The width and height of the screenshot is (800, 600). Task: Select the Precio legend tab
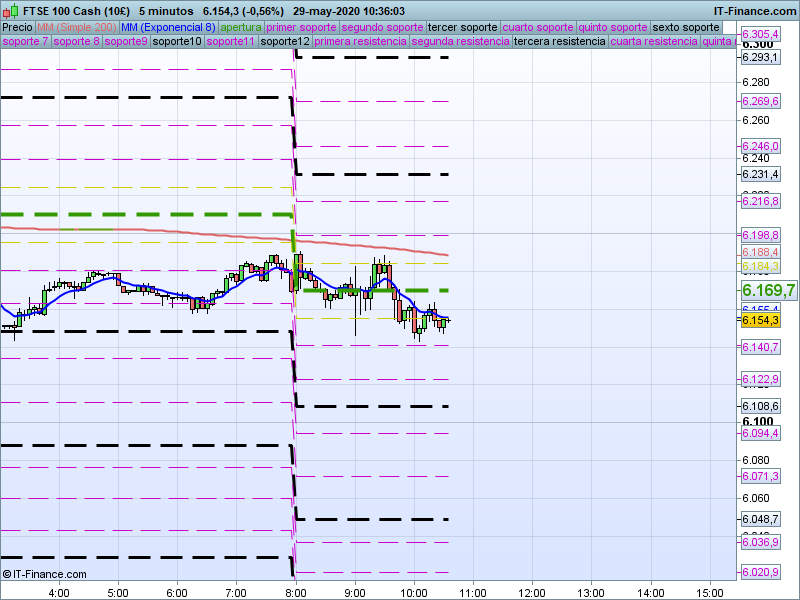click(17, 27)
